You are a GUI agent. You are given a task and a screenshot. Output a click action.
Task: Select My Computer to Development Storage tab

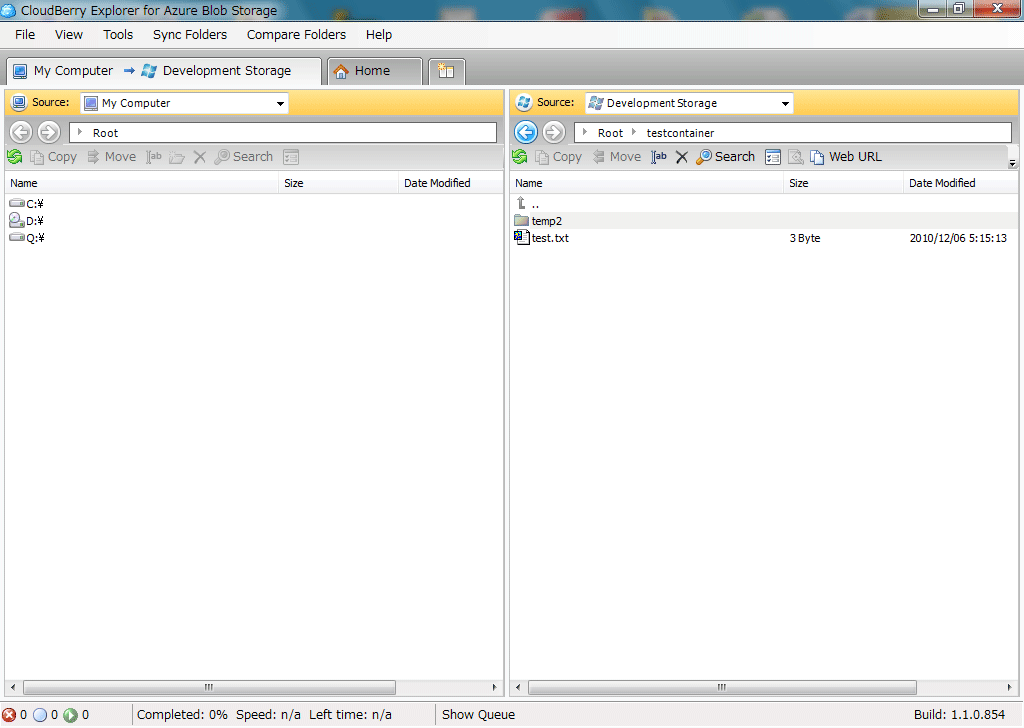pos(163,71)
